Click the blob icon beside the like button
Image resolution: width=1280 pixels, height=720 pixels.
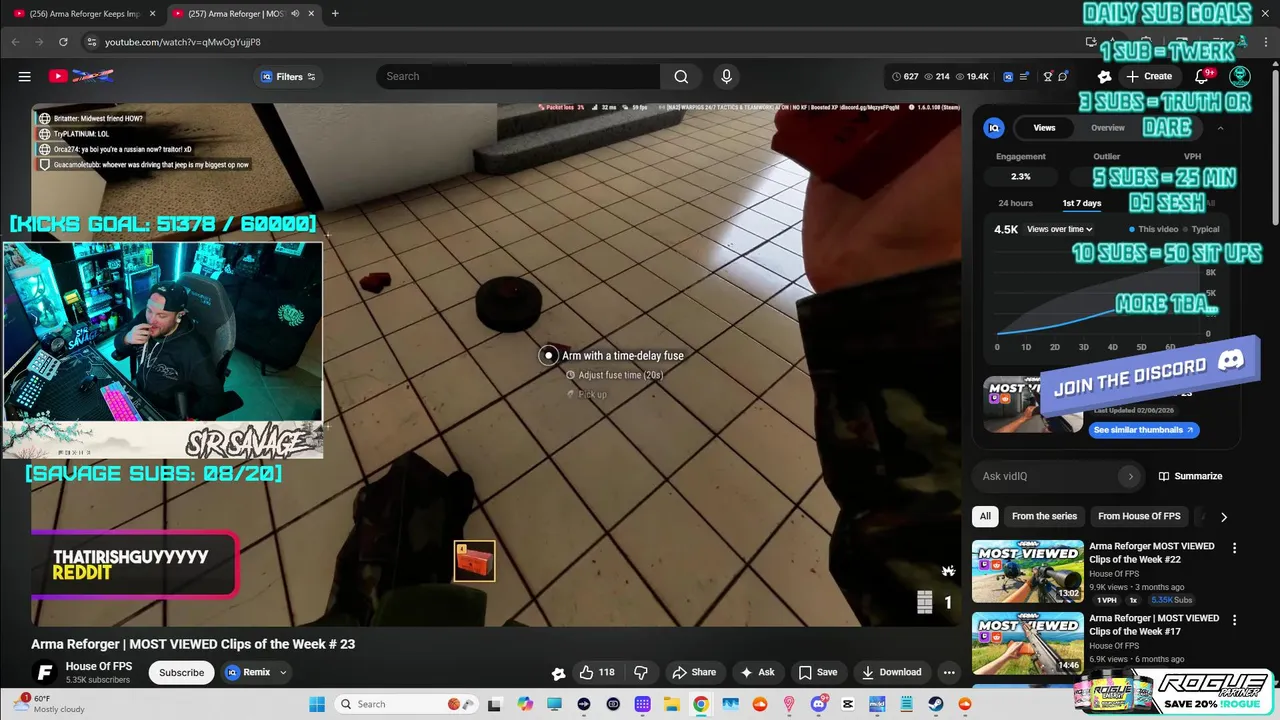click(558, 673)
